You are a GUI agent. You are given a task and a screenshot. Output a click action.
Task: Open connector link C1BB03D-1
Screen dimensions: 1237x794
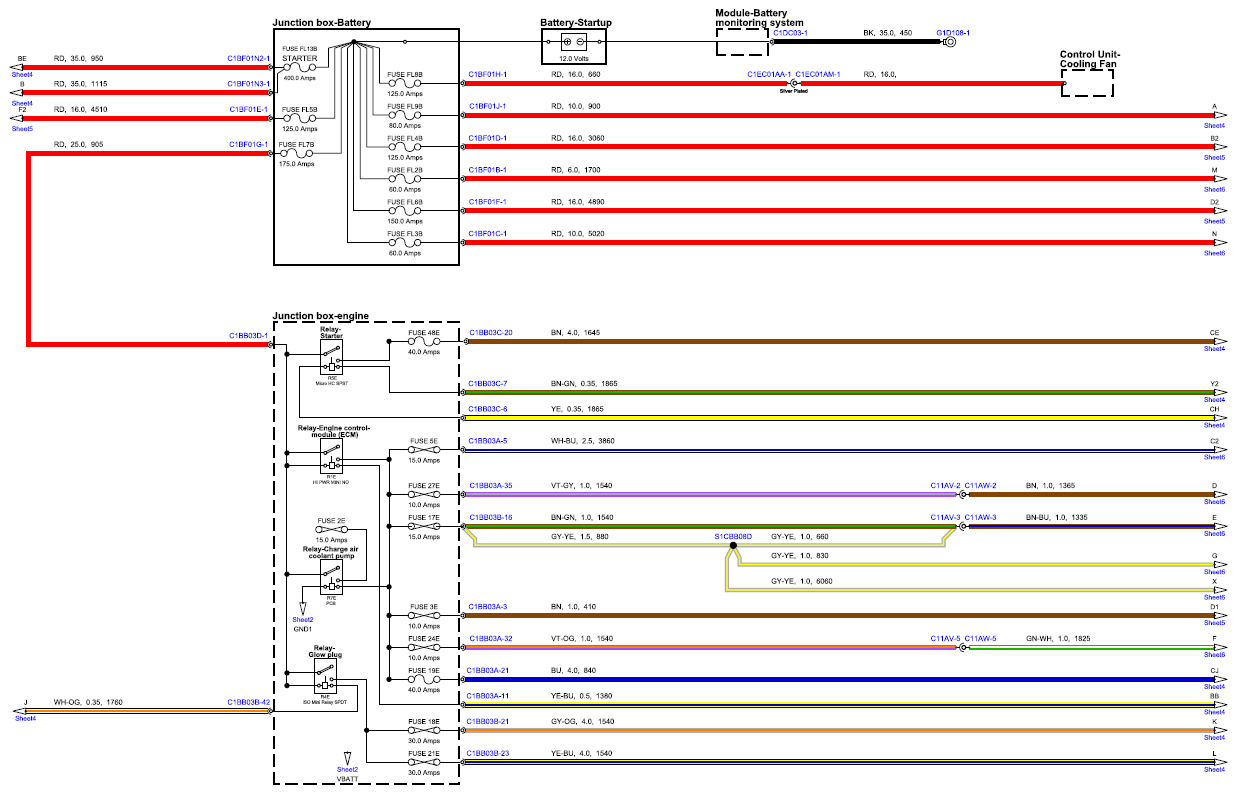point(249,335)
